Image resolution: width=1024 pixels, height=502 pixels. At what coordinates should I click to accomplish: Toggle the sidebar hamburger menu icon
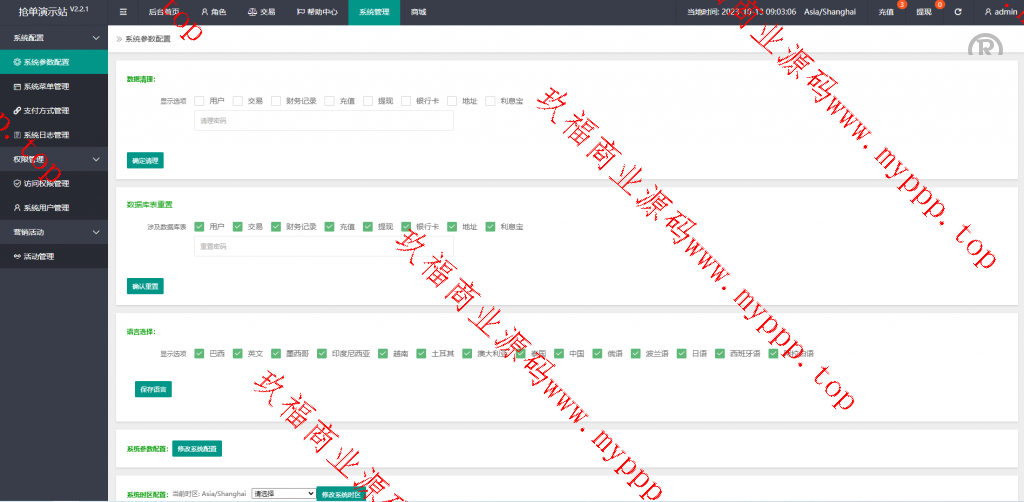[x=123, y=12]
